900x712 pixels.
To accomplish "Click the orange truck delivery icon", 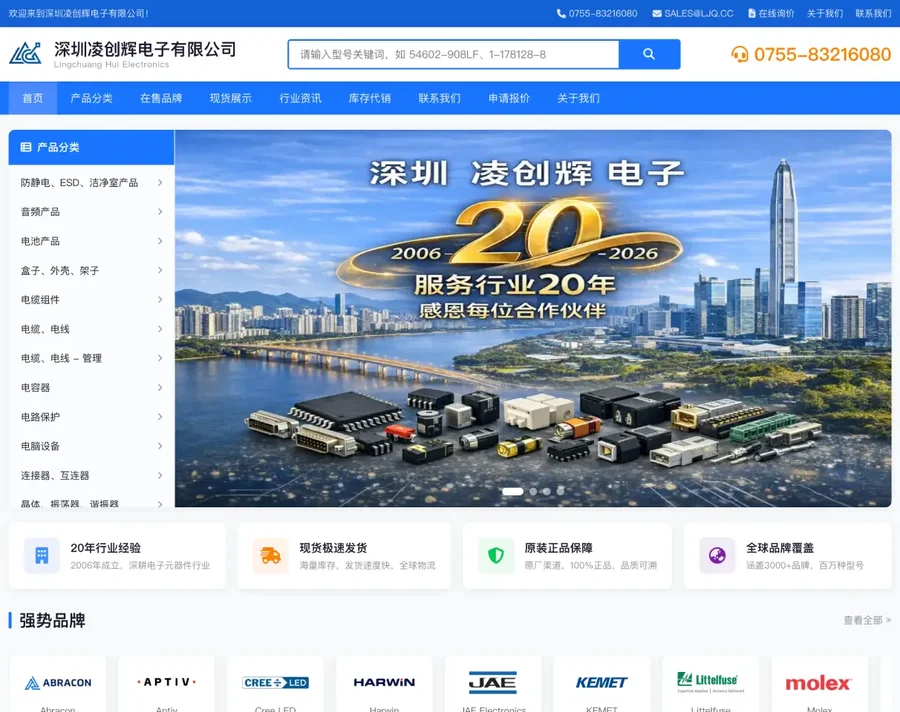I will [x=270, y=555].
